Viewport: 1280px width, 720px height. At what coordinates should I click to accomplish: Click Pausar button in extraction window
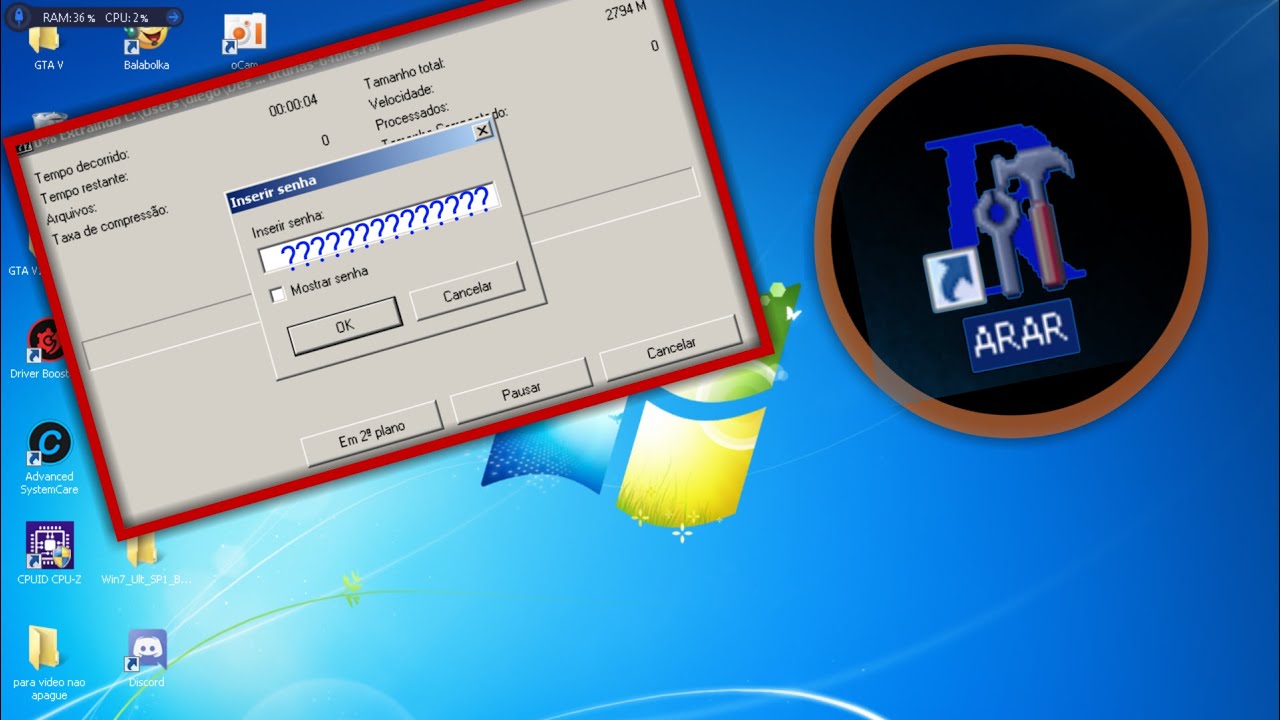click(x=521, y=390)
